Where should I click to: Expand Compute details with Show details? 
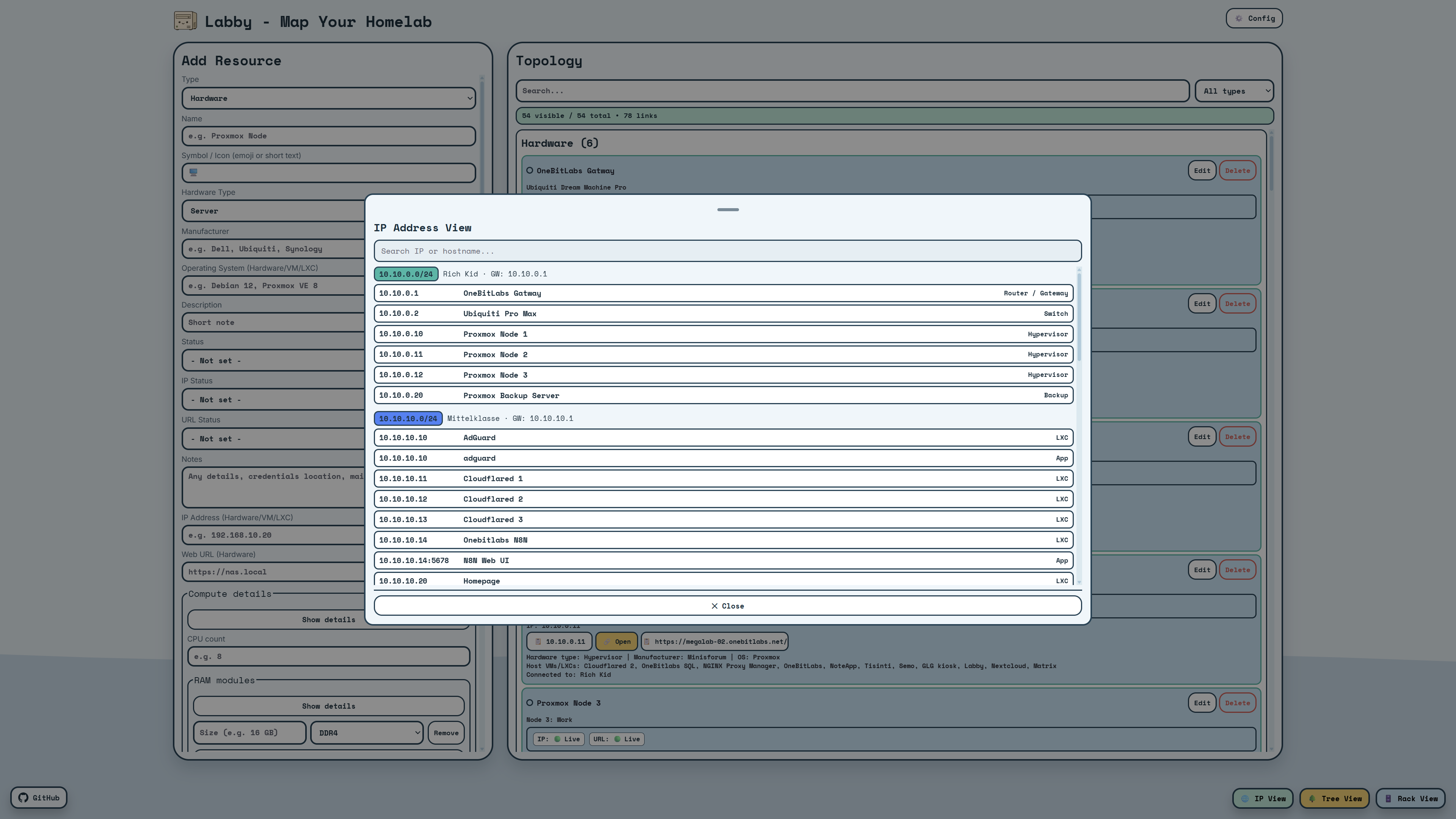click(x=328, y=620)
